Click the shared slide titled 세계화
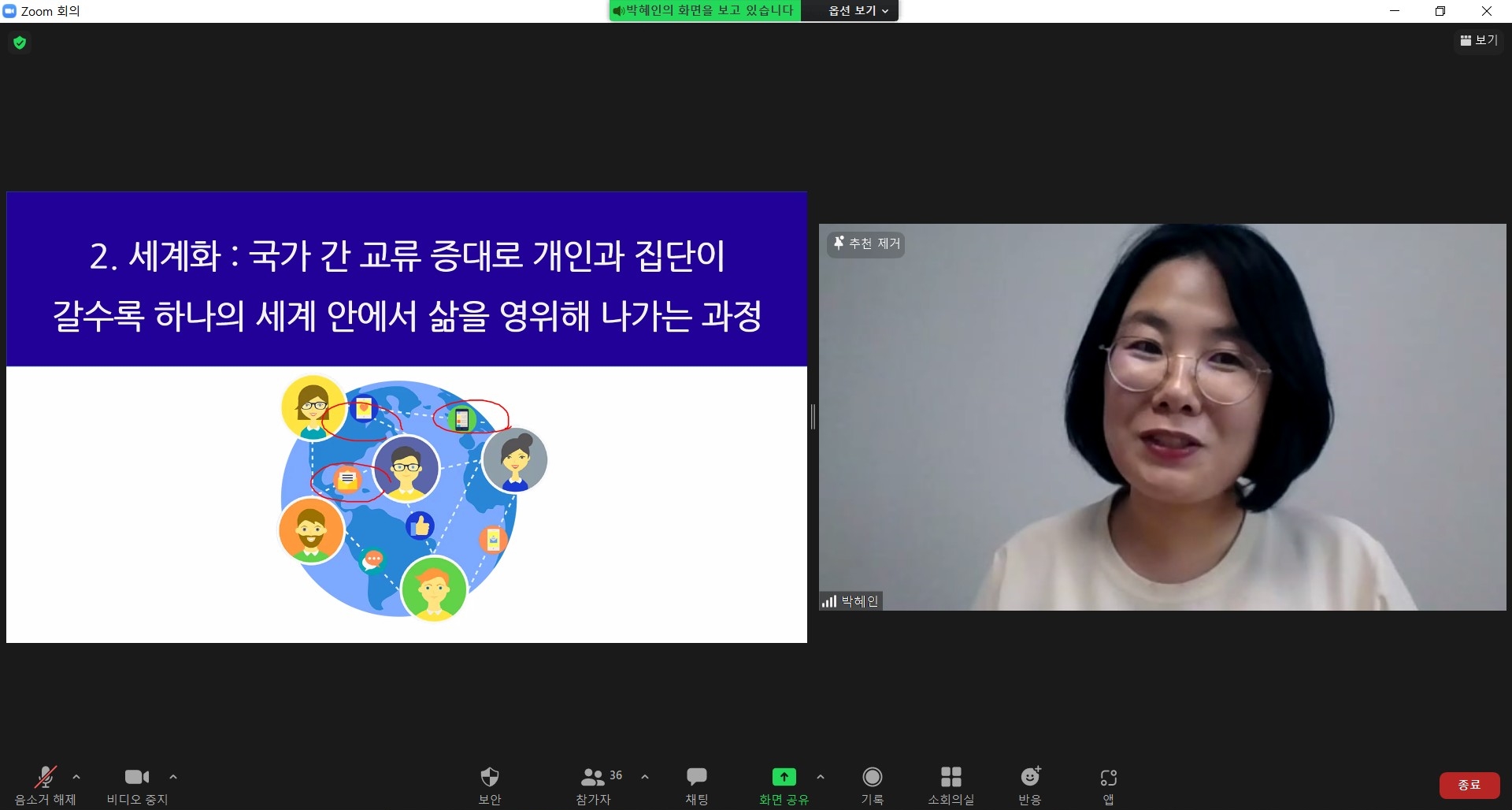Screen dimensions: 1512x810 coord(406,417)
